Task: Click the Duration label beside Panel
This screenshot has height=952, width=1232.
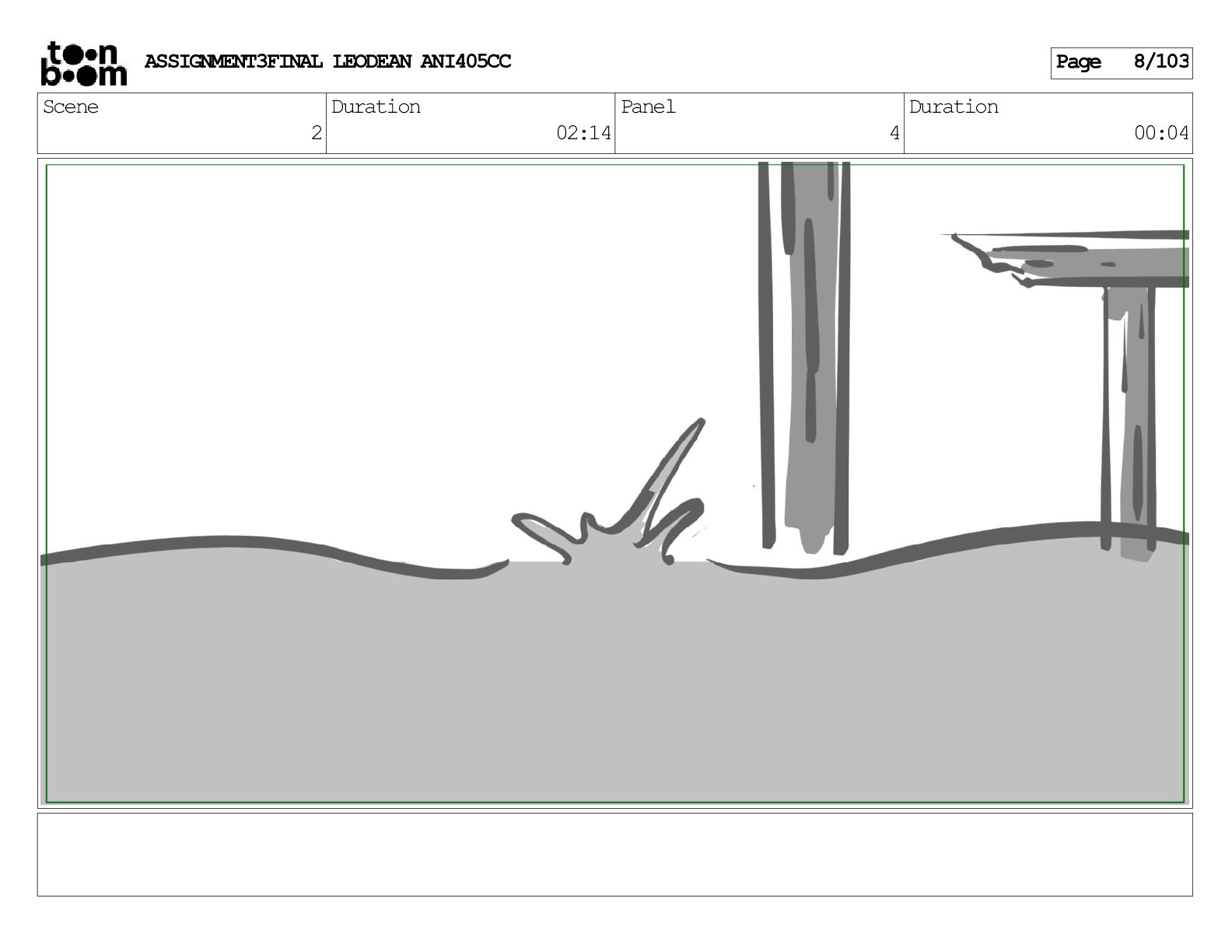Action: 954,107
